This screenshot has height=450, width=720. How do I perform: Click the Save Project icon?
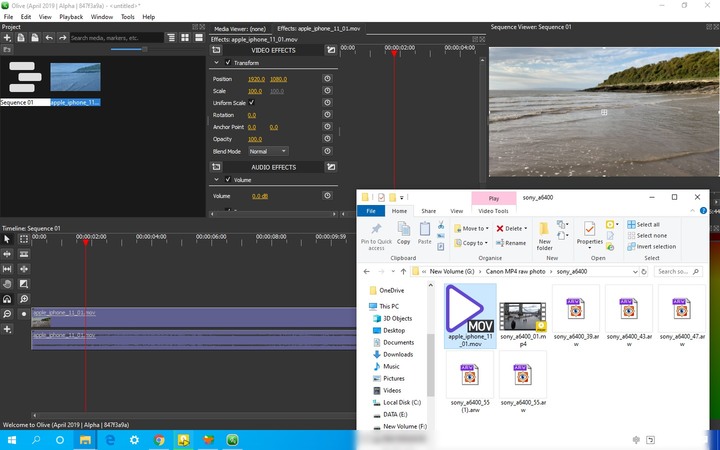coord(34,38)
